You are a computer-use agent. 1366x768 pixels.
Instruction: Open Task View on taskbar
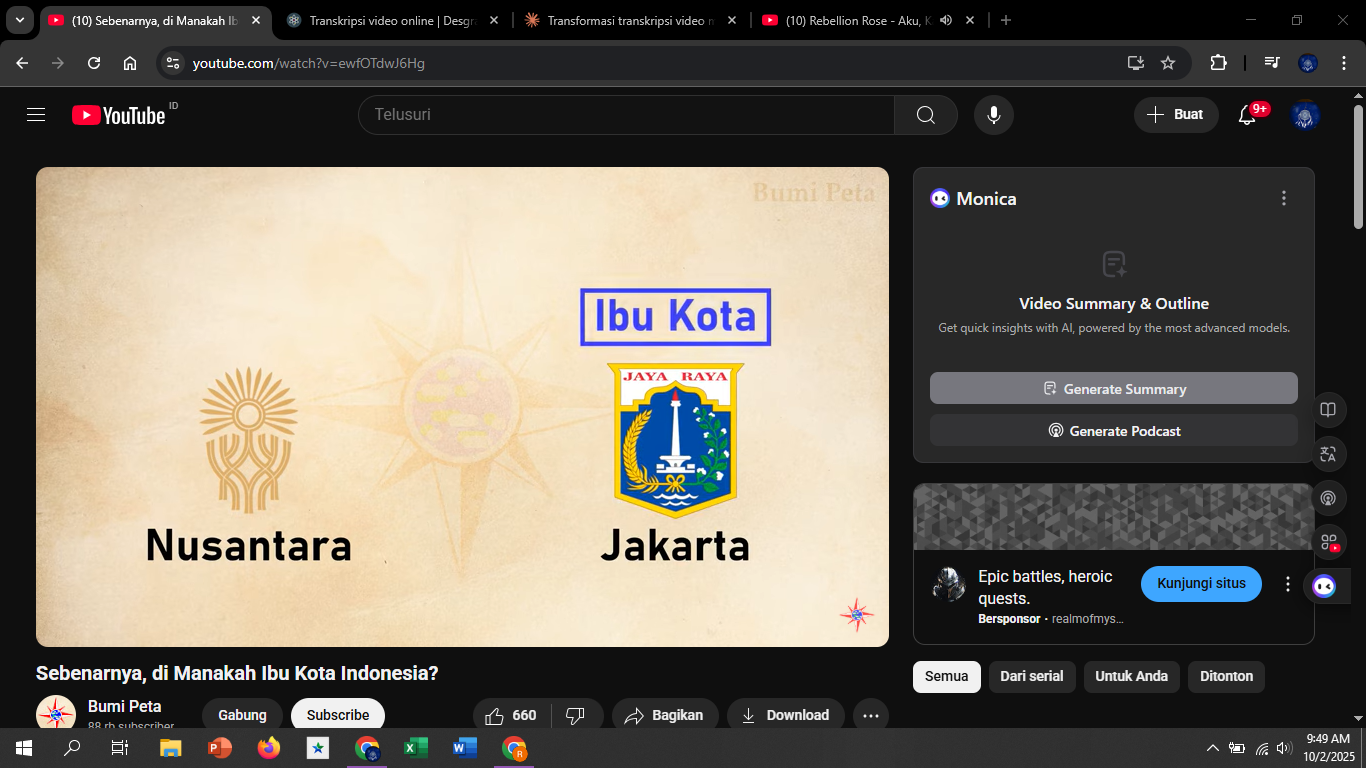(x=120, y=748)
